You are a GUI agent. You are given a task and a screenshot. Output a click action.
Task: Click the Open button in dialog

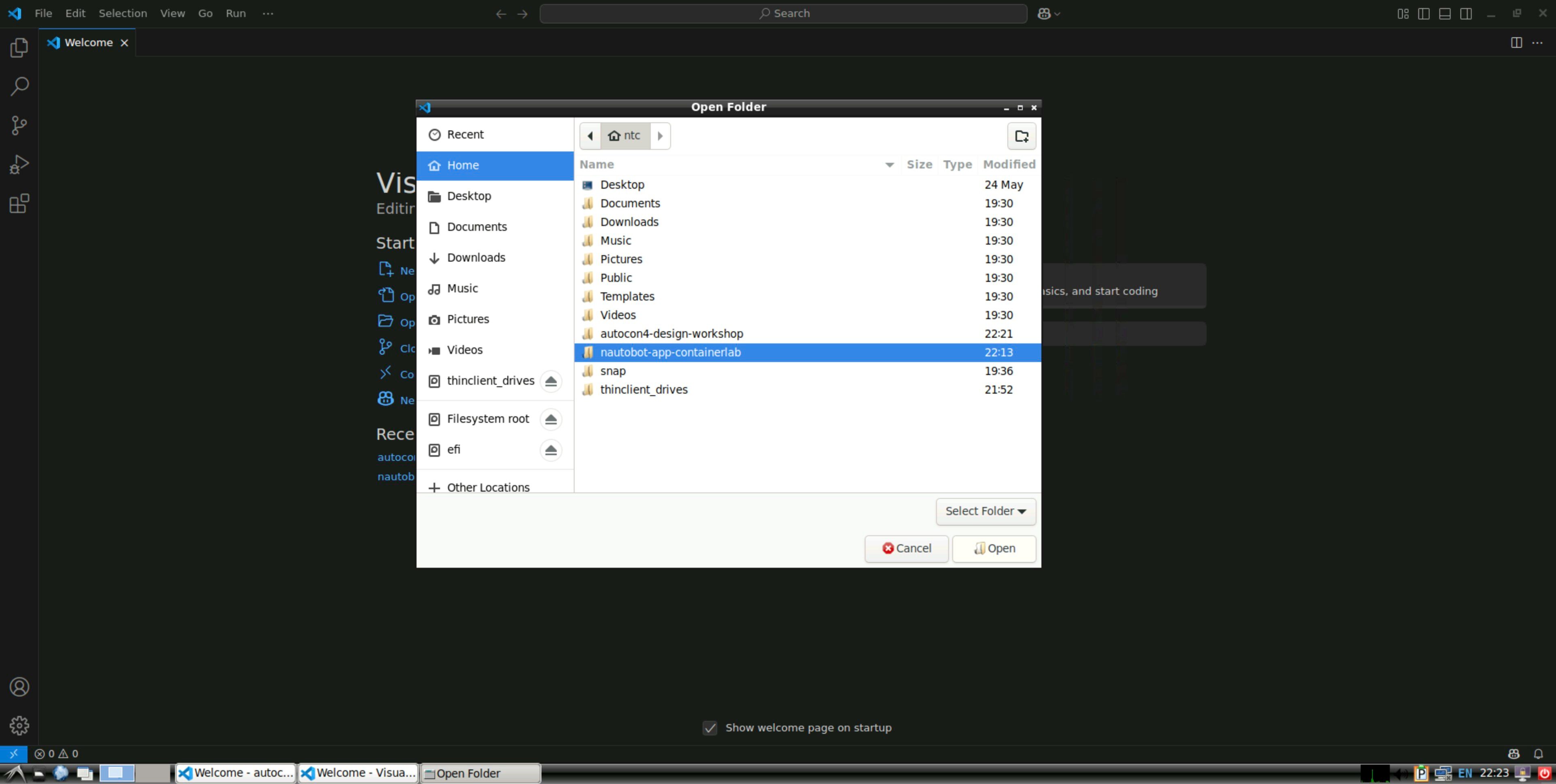point(994,548)
